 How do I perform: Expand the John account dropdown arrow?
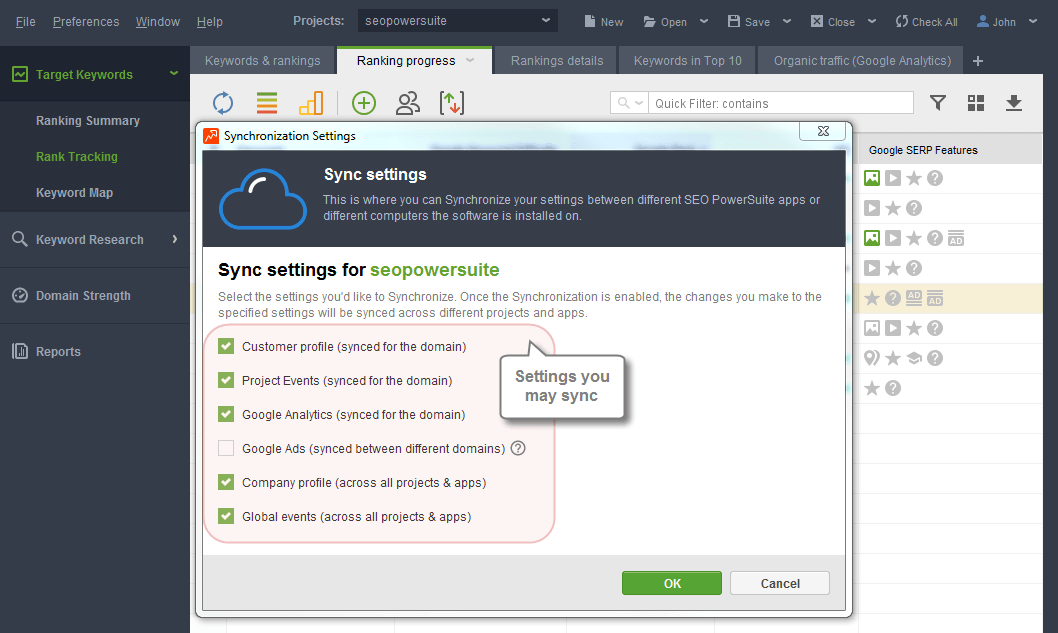[1032, 21]
